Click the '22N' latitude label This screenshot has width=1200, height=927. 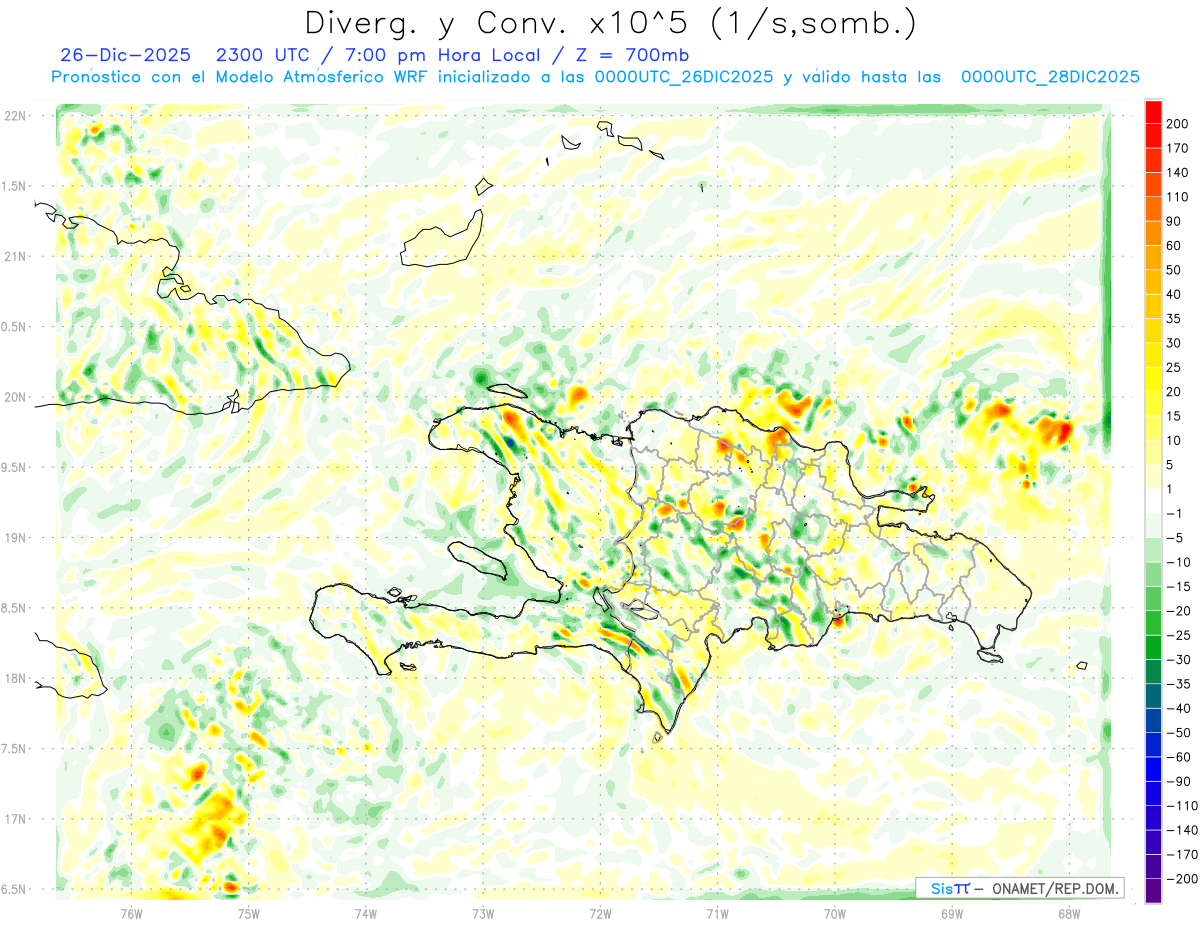(x=14, y=116)
